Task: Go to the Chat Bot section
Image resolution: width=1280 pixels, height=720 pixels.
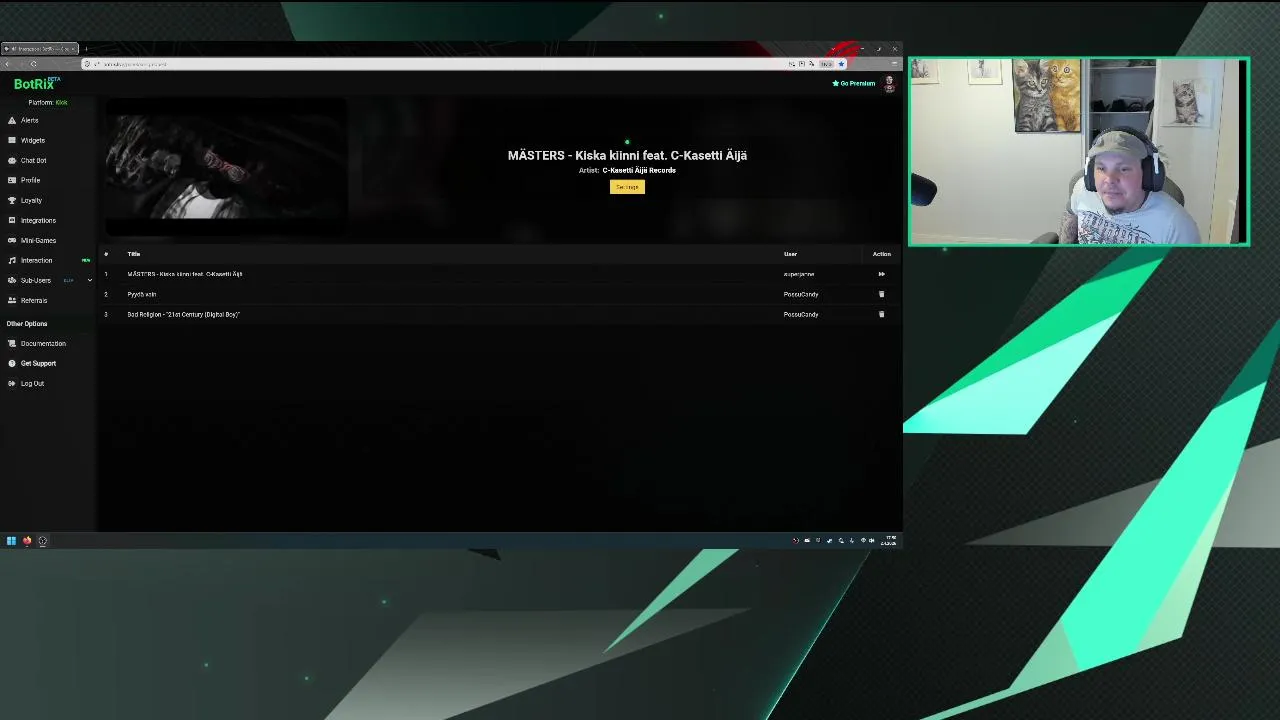Action: point(33,160)
